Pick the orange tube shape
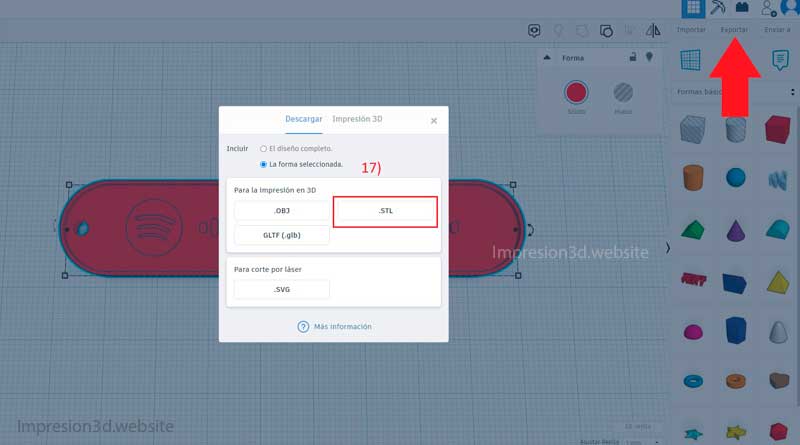This screenshot has height=445, width=800. click(x=735, y=381)
